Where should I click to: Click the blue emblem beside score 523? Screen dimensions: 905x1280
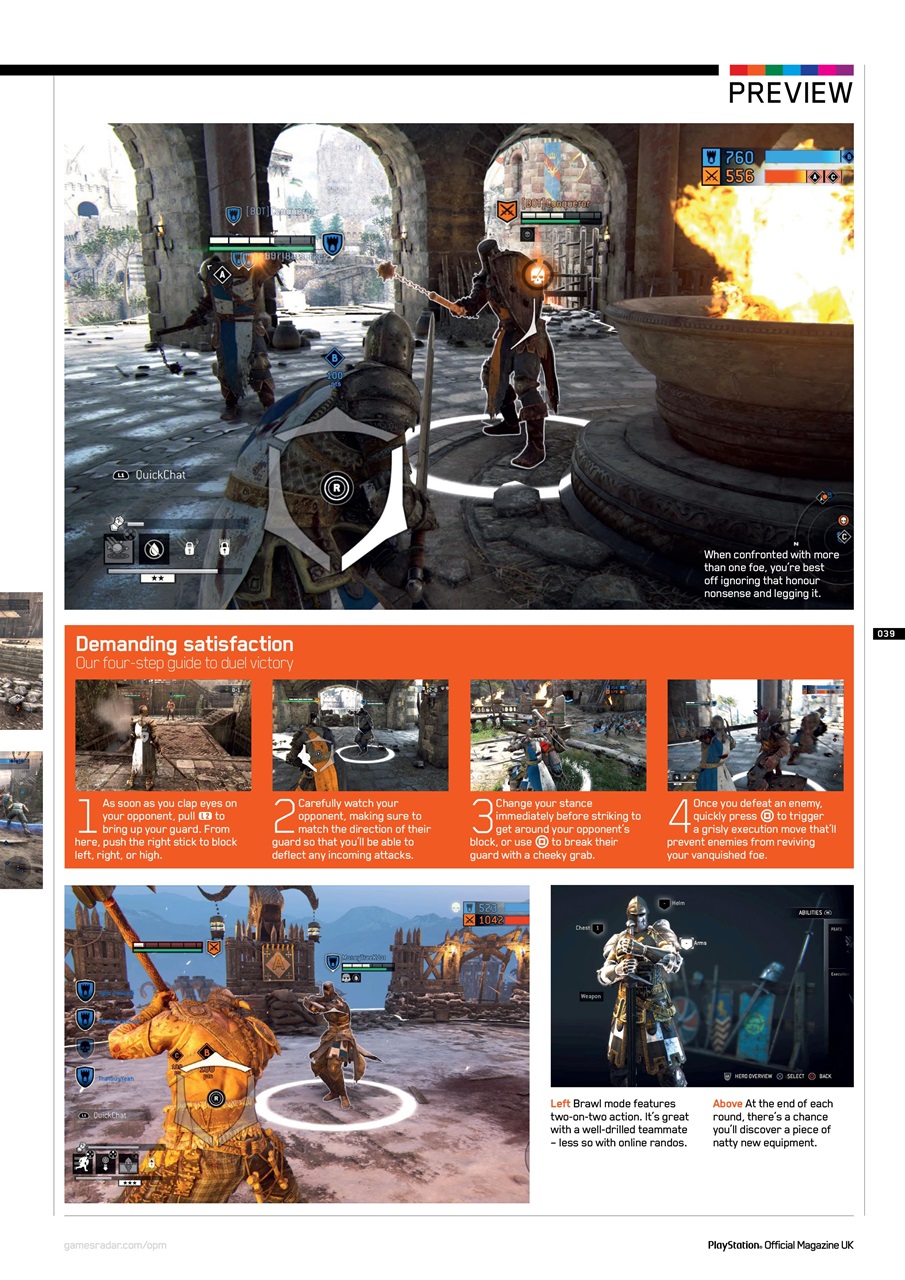[470, 908]
